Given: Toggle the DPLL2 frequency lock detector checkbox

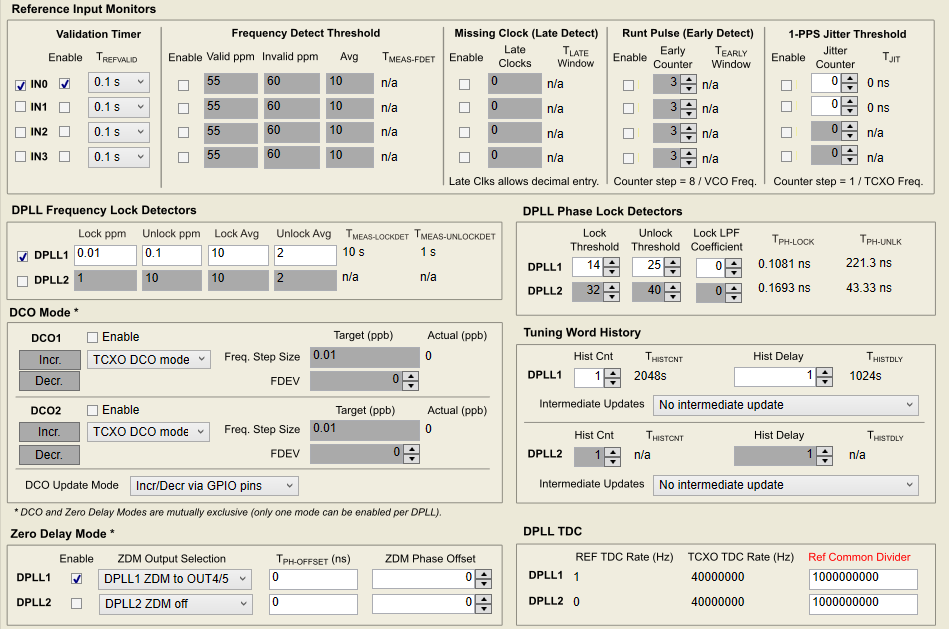Looking at the screenshot, I should [x=22, y=281].
